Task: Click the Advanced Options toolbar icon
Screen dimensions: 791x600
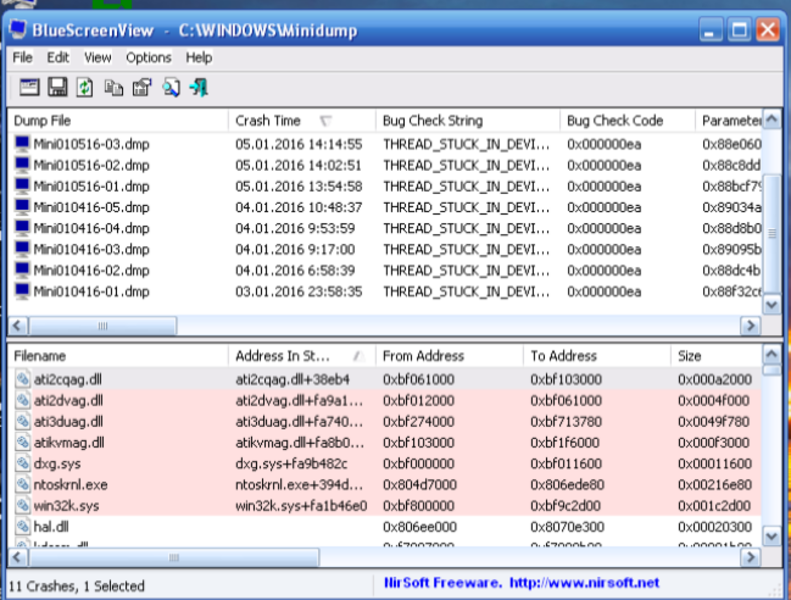Action: 29,87
